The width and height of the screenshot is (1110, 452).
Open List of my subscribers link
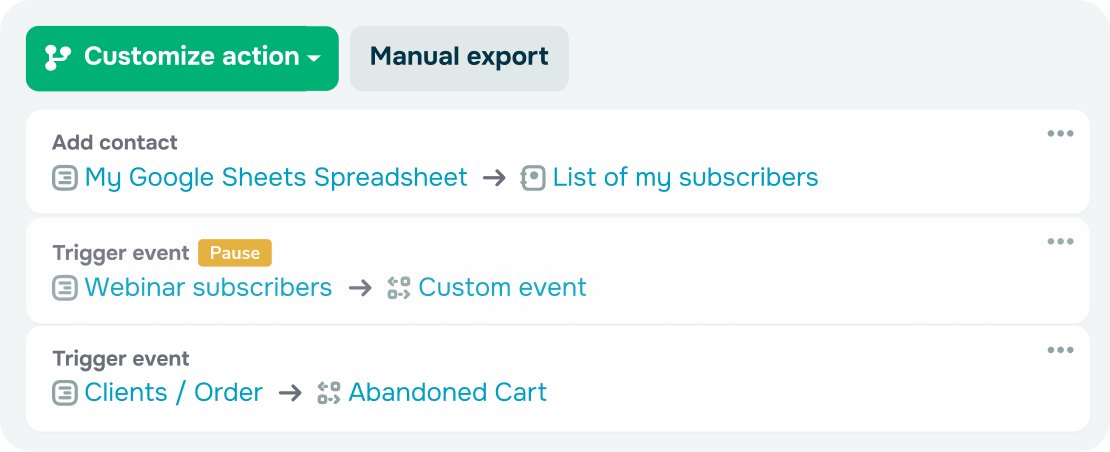[685, 178]
